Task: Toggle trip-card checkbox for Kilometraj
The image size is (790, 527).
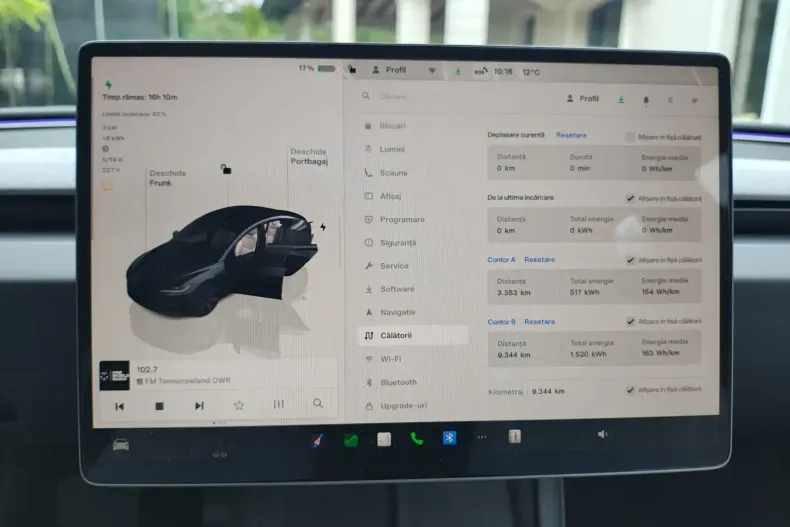Action: [x=630, y=390]
